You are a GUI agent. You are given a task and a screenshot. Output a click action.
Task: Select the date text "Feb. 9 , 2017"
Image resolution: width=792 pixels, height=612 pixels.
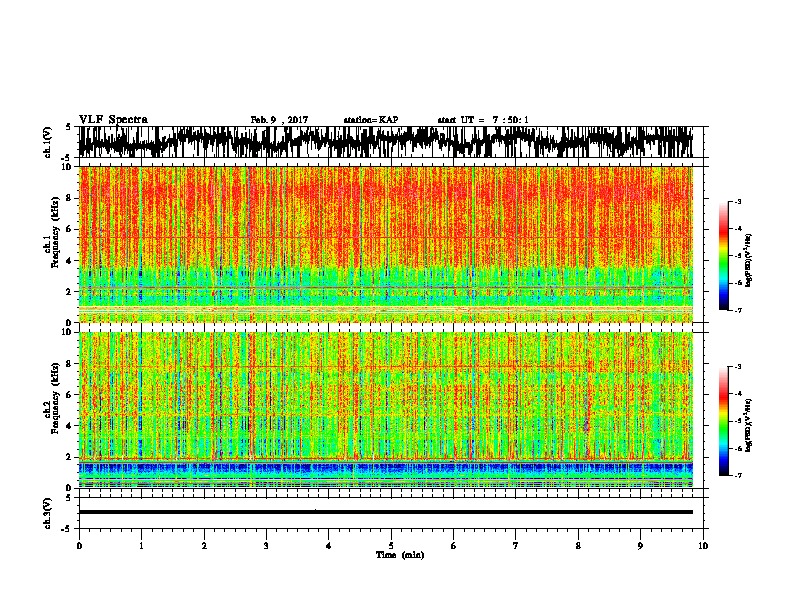(x=279, y=120)
